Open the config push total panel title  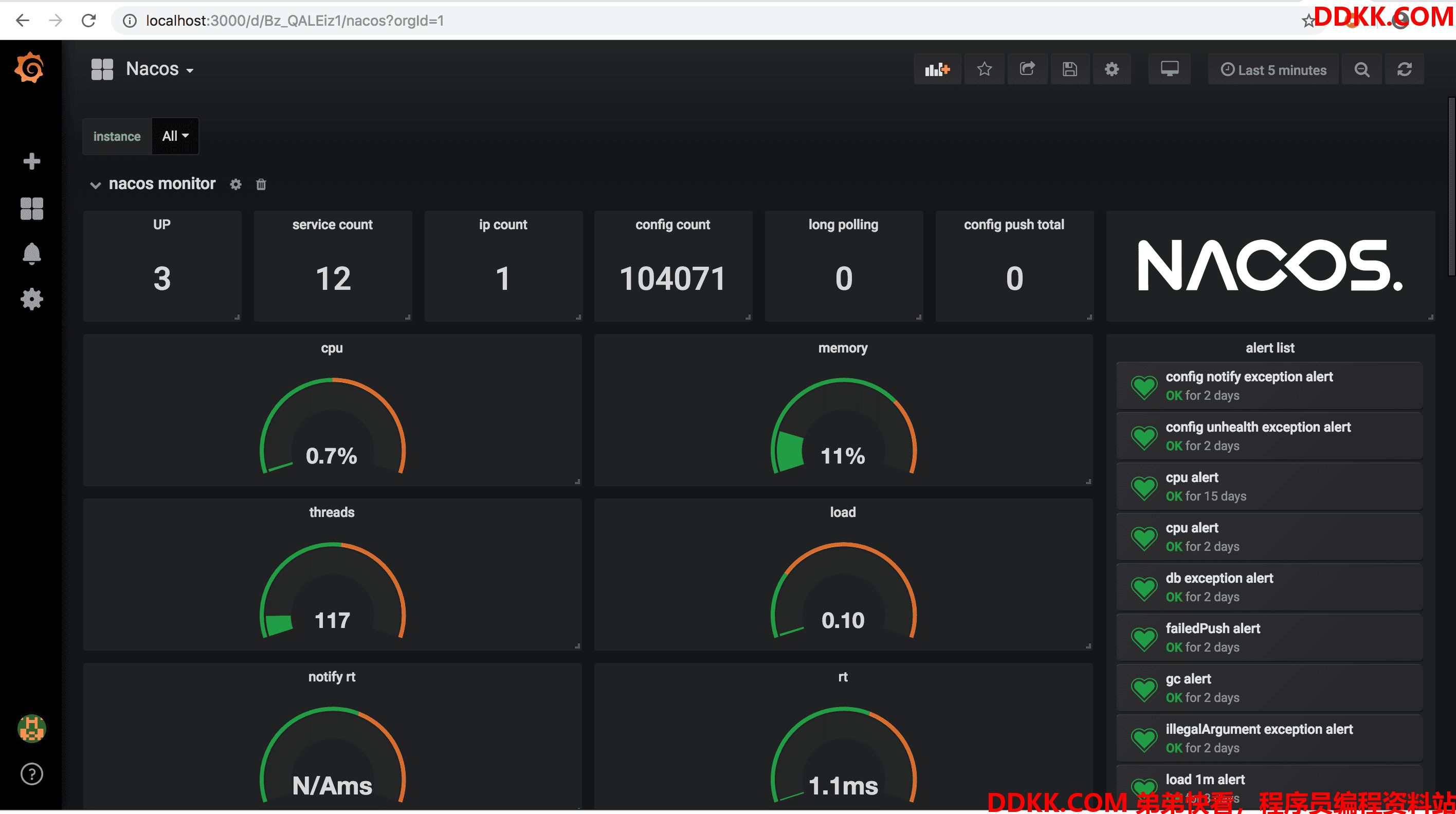pos(1014,225)
